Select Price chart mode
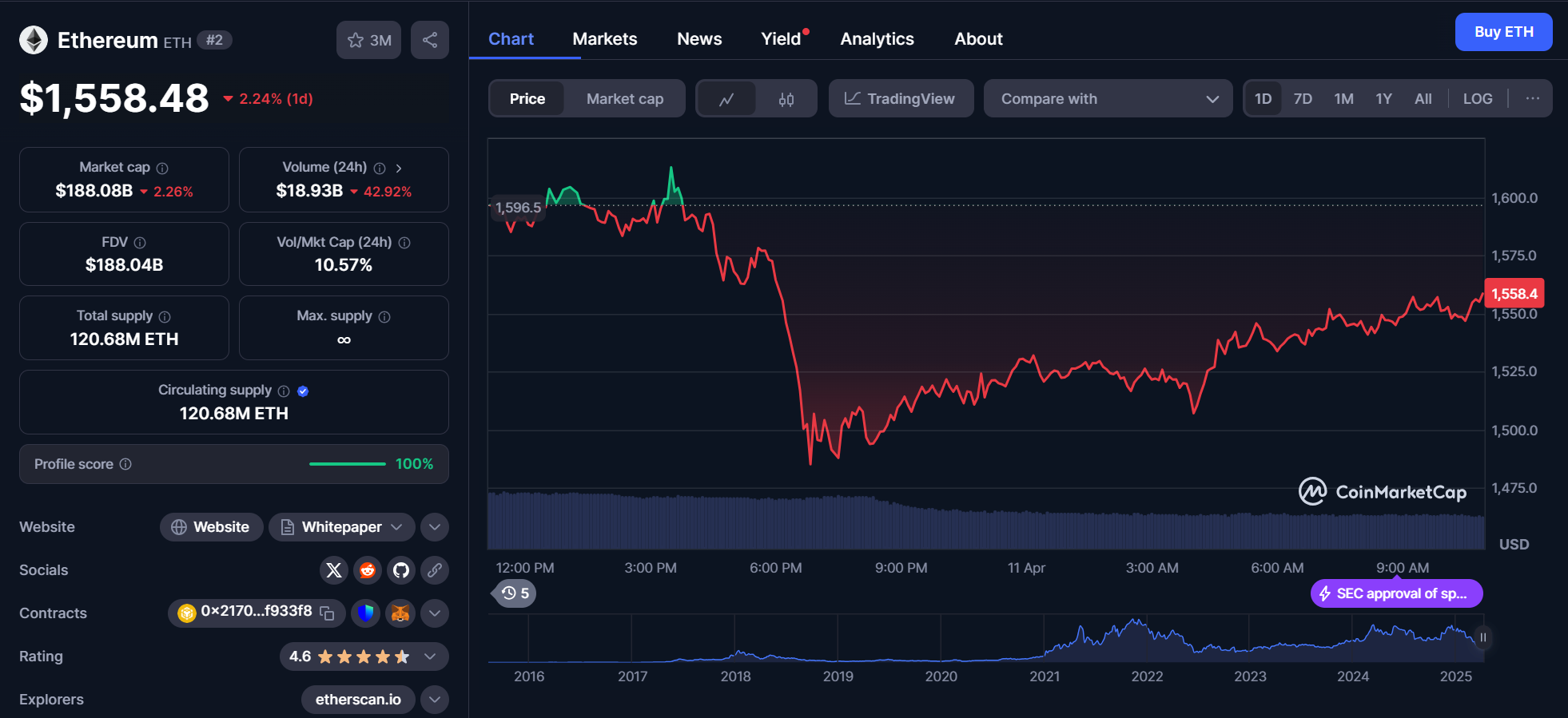This screenshot has height=718, width=1568. tap(527, 99)
